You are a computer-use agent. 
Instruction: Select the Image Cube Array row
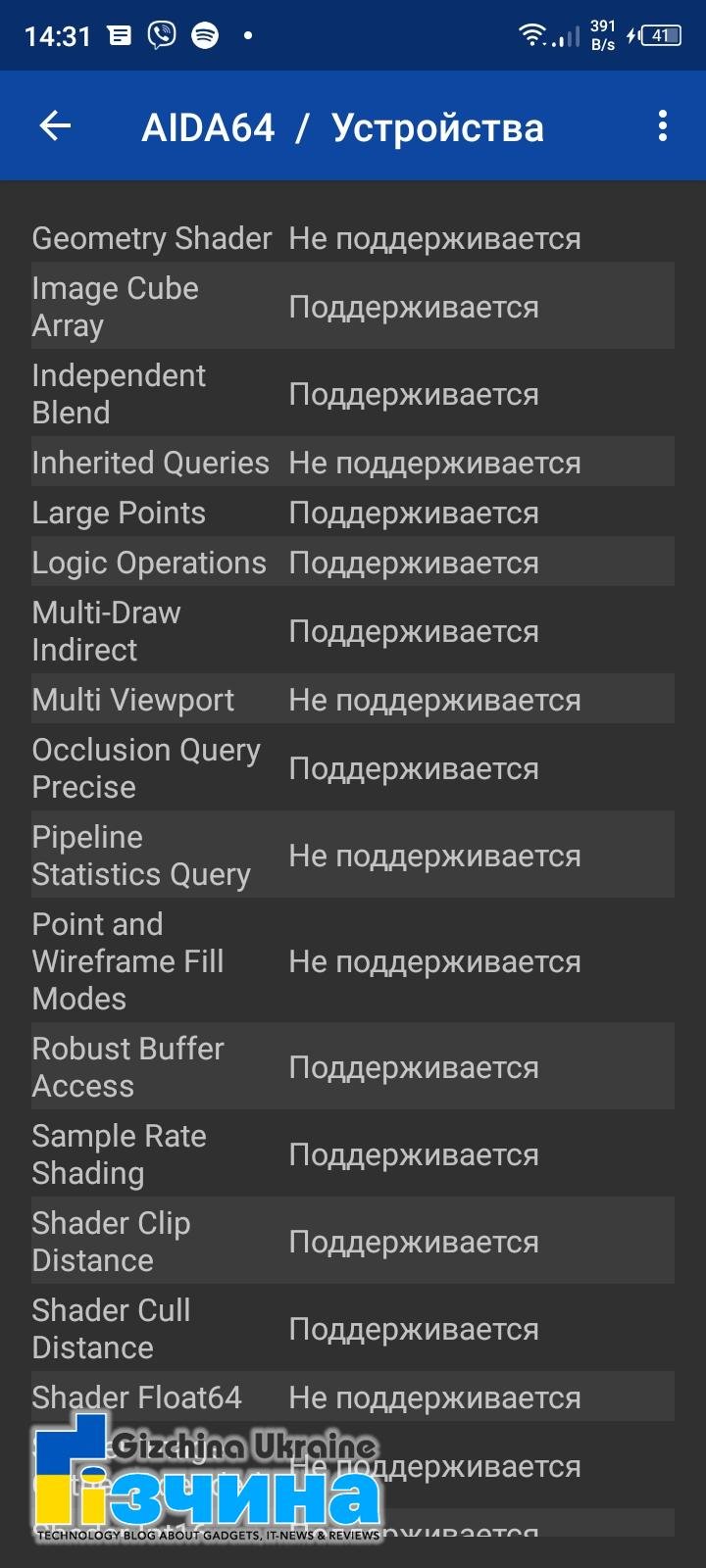pos(353,307)
